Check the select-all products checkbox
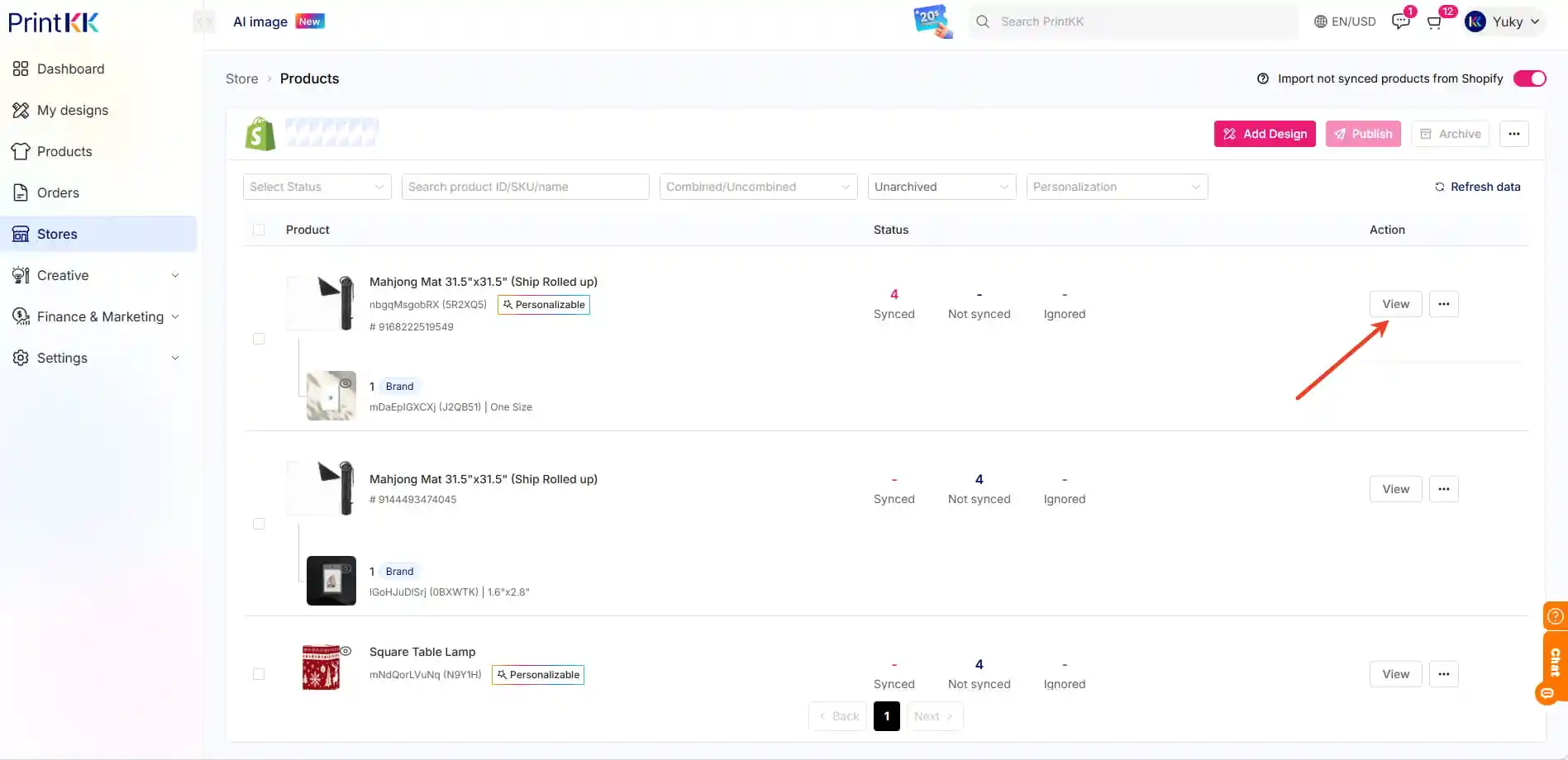The width and height of the screenshot is (1568, 760). [259, 230]
